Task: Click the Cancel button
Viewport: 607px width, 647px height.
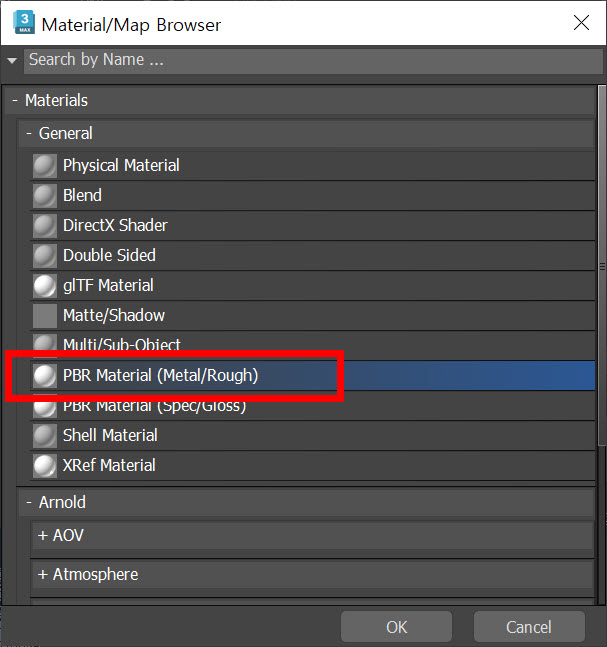Action: pos(529,627)
